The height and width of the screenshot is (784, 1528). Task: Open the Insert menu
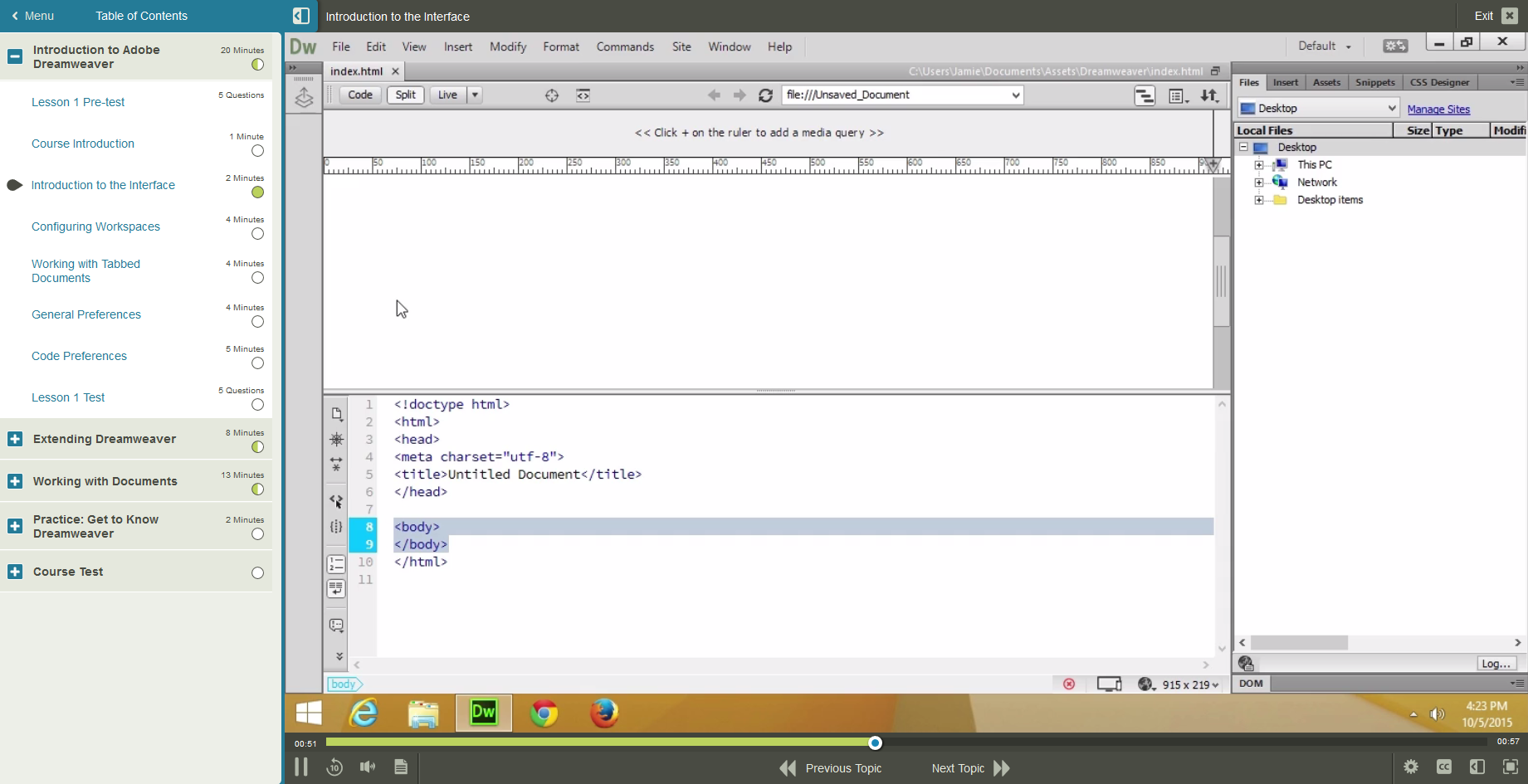pyautogui.click(x=458, y=46)
